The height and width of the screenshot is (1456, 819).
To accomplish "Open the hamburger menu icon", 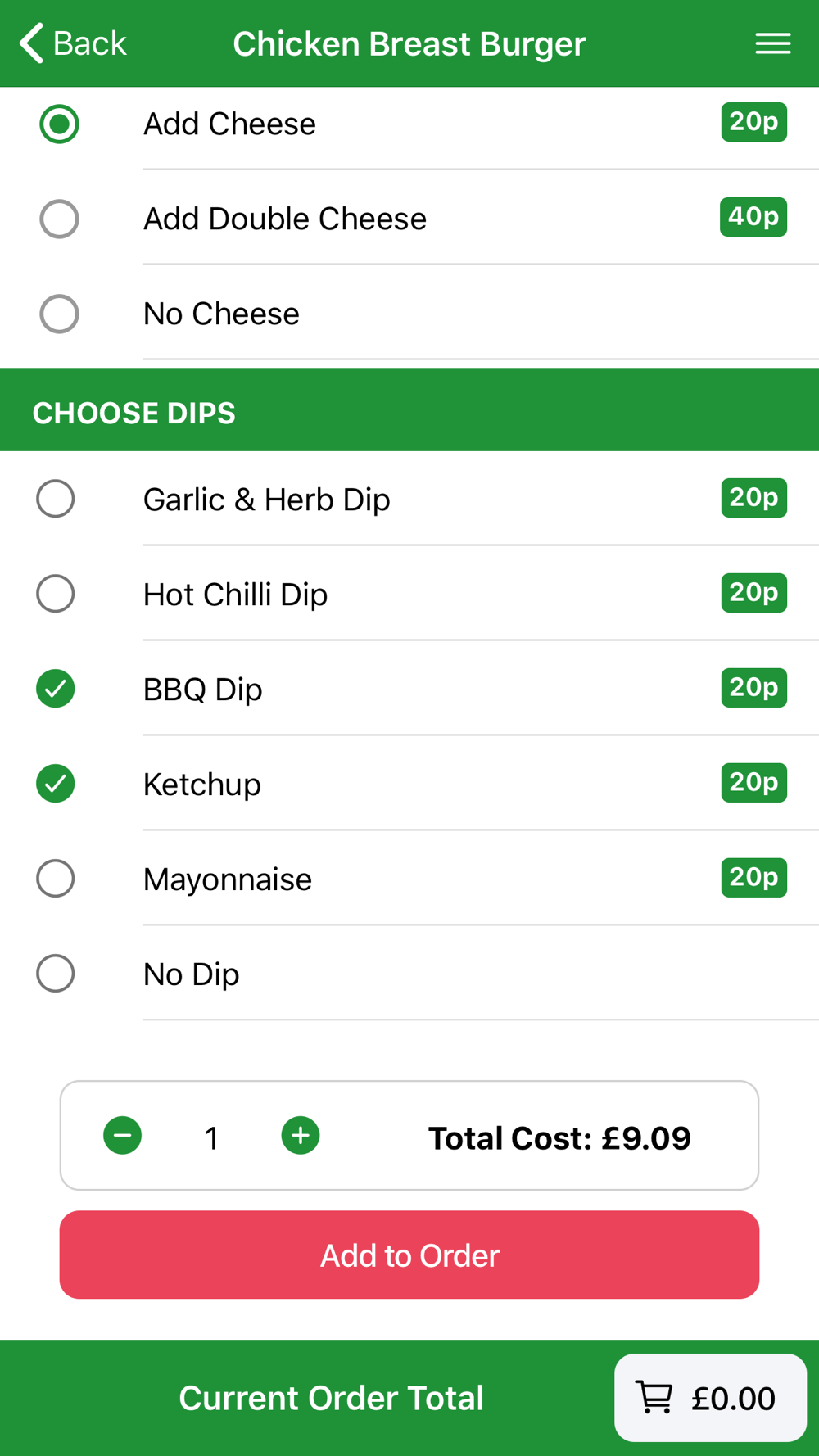I will point(772,43).
